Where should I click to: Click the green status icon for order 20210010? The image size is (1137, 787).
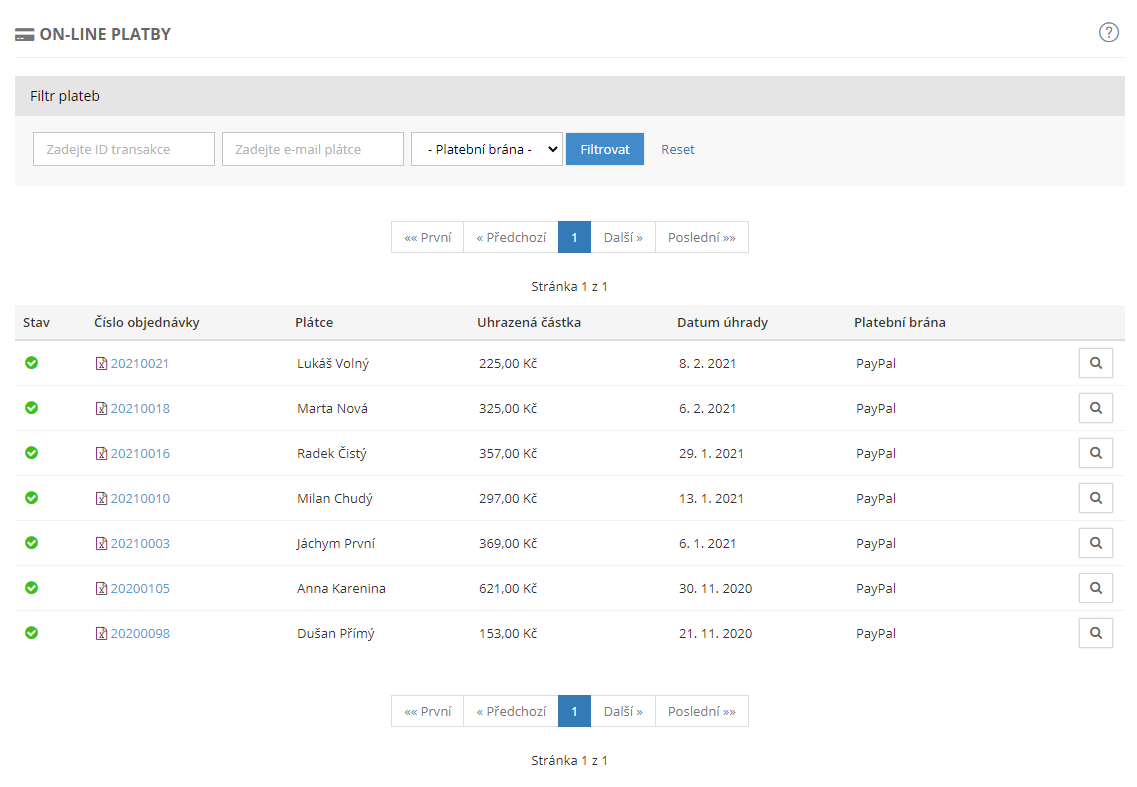(31, 498)
